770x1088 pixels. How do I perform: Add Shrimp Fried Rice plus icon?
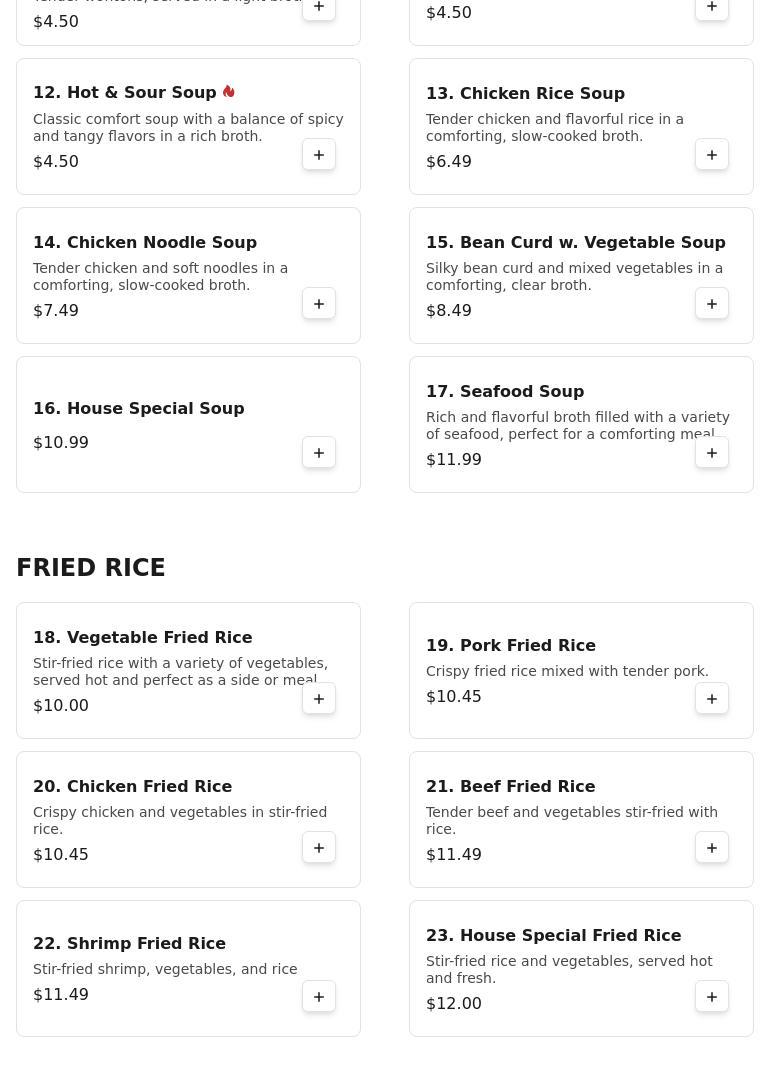click(318, 997)
